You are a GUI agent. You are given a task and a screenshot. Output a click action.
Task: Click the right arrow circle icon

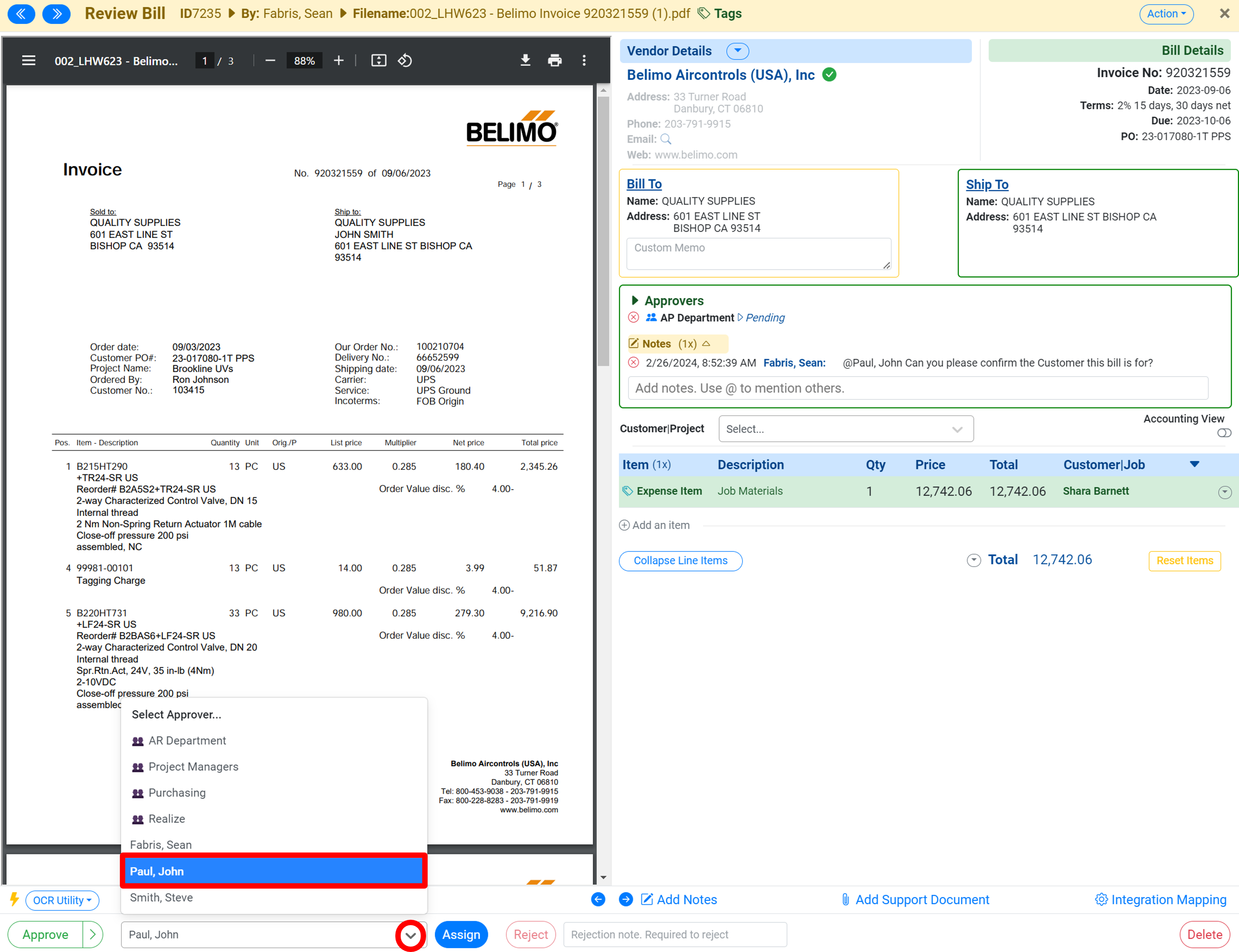click(625, 899)
